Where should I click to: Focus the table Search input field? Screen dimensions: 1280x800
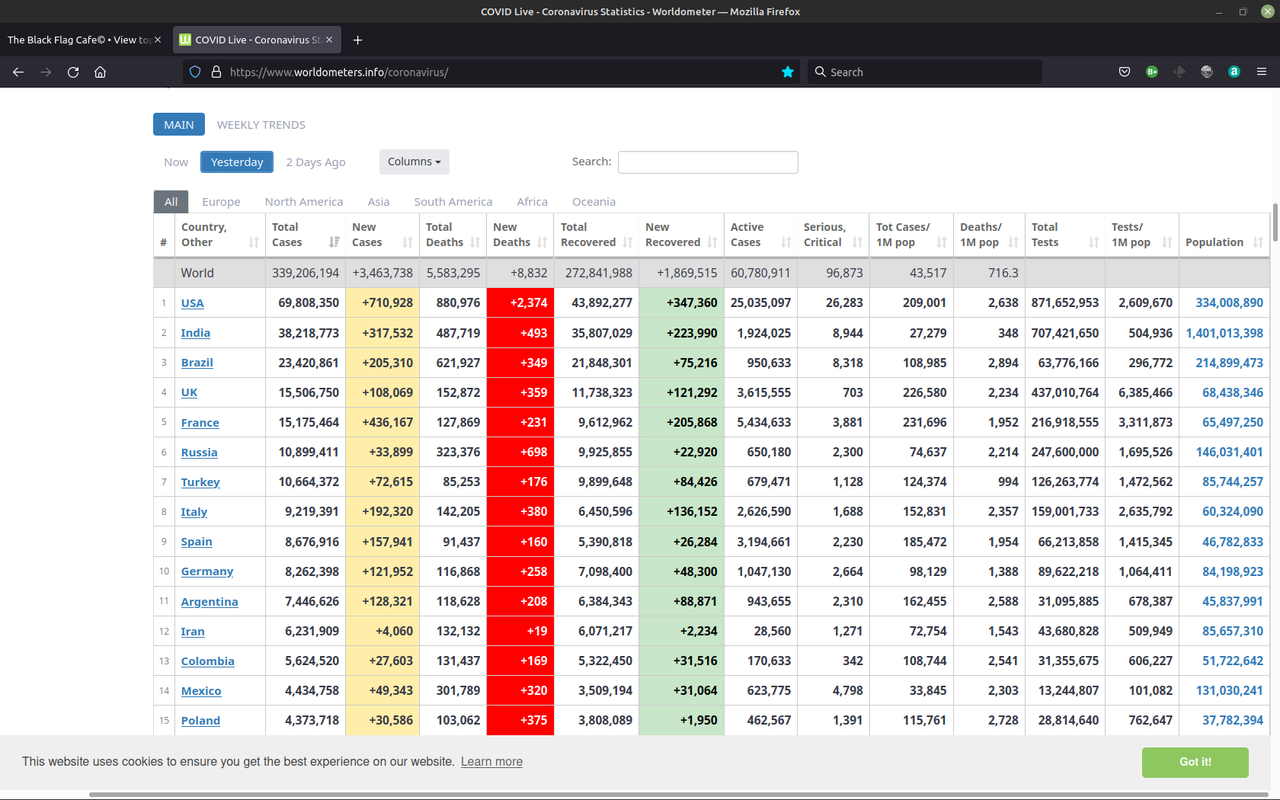(708, 162)
